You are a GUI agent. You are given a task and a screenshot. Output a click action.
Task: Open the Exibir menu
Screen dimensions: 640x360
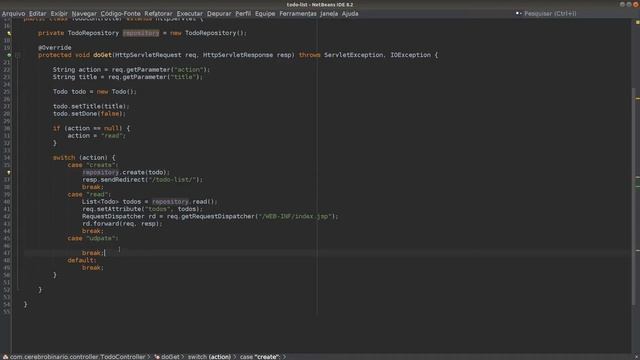coord(59,13)
